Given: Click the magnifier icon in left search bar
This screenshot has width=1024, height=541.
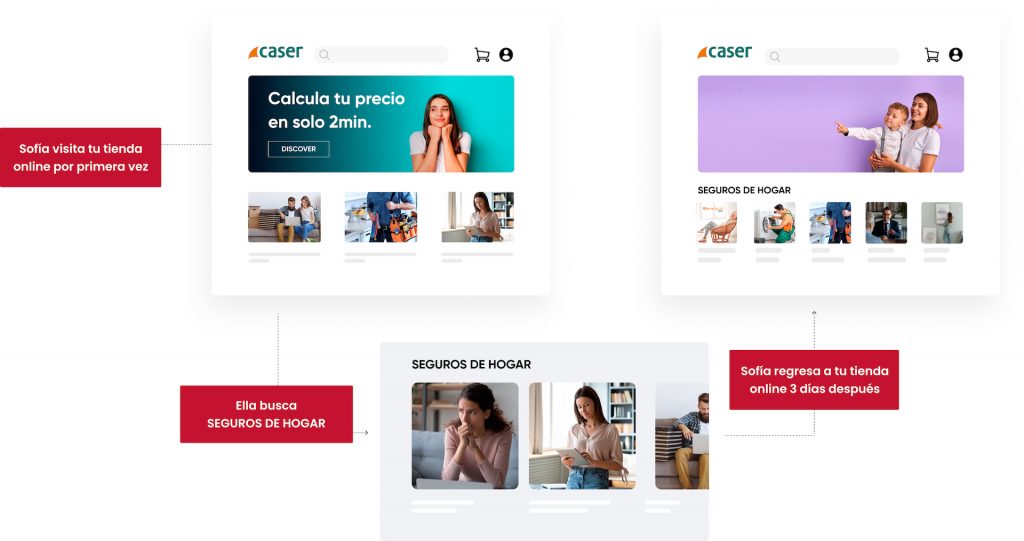Looking at the screenshot, I should point(325,55).
